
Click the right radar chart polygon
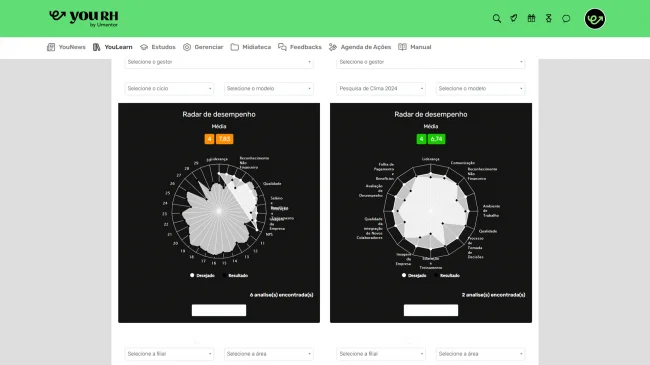431,211
